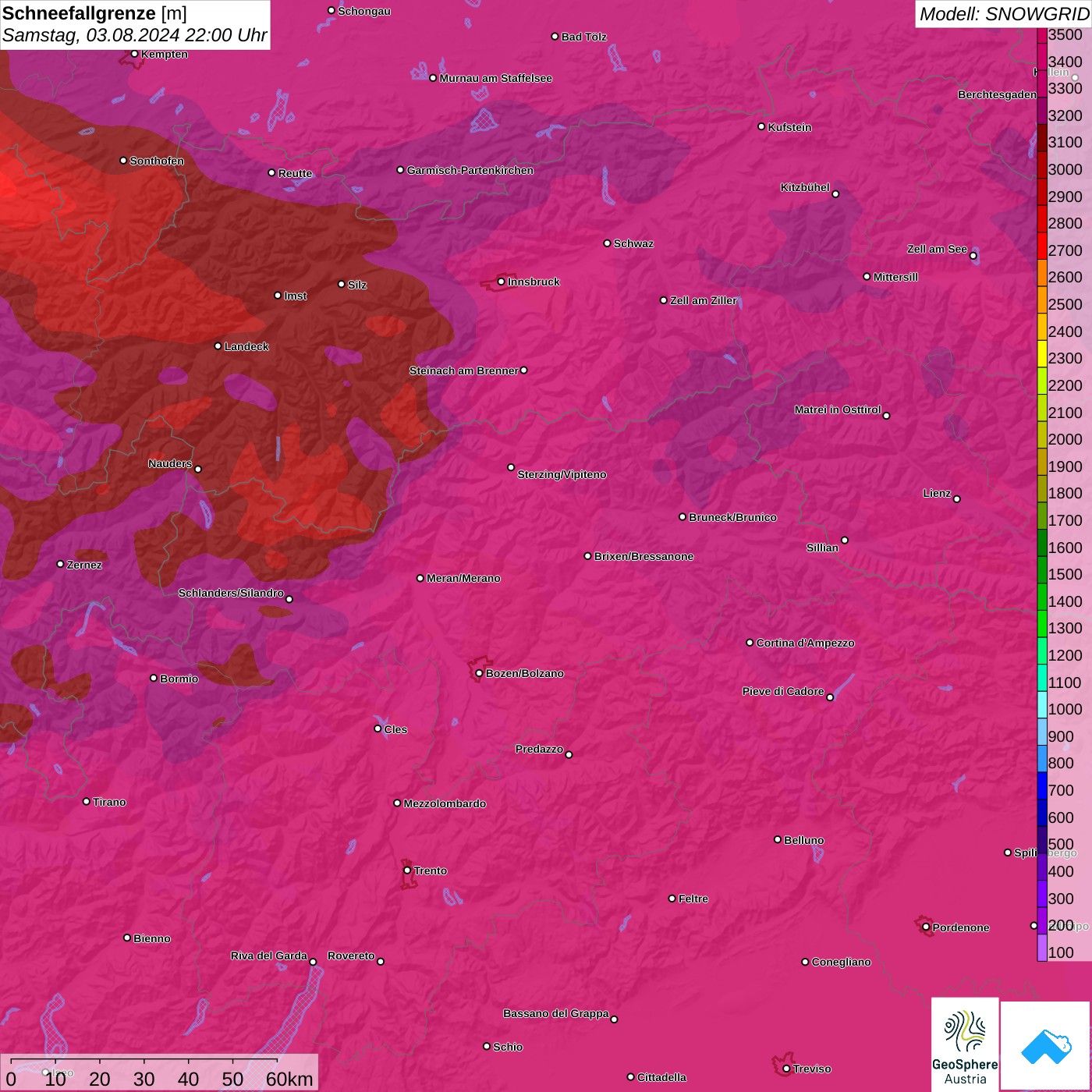
Task: Click the Modell: SNOWGRID label
Action: pyautogui.click(x=1003, y=13)
